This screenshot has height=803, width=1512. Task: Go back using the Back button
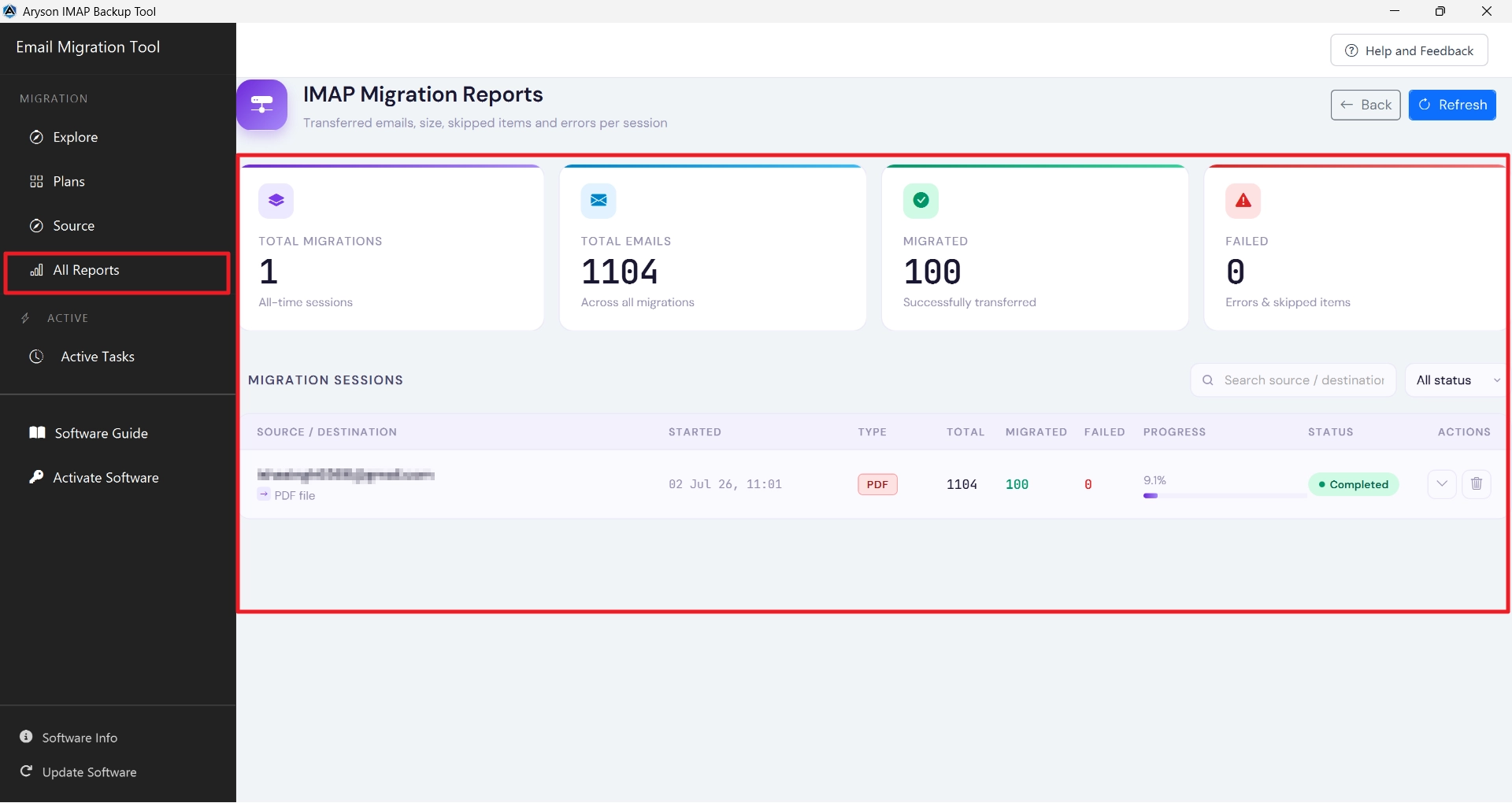[1366, 105]
